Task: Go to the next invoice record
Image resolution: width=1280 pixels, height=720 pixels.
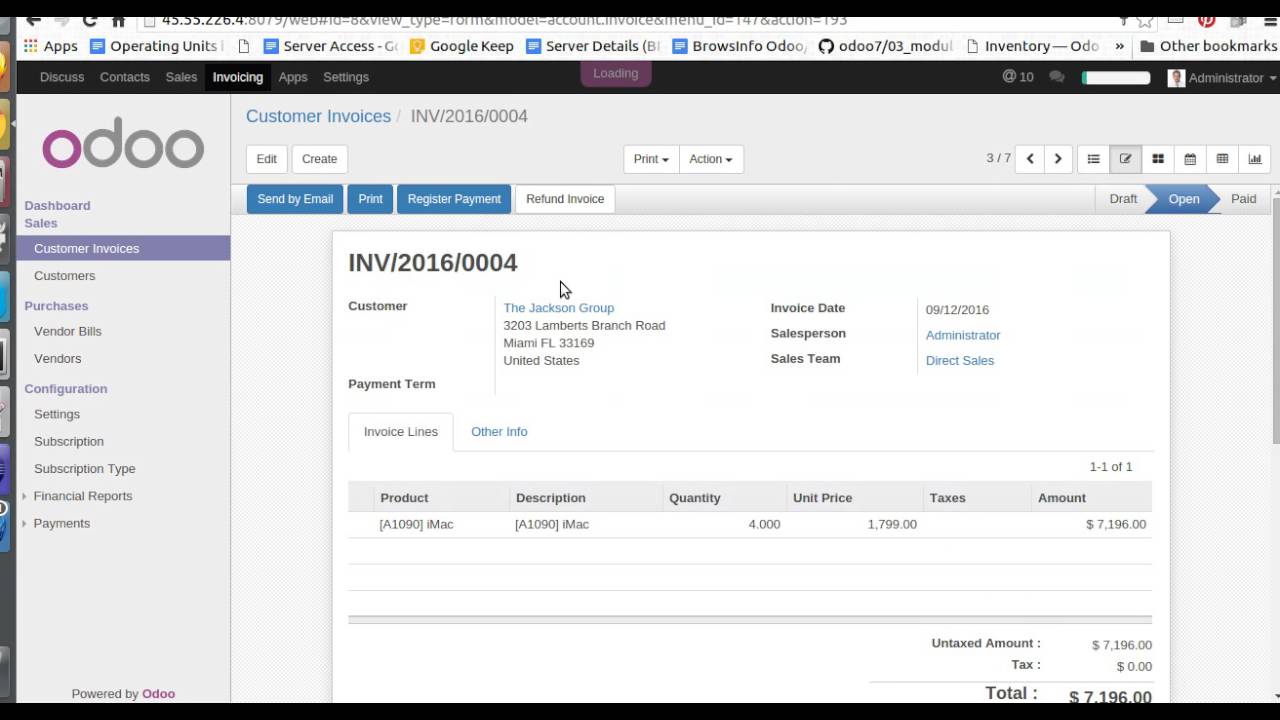Action: (1058, 159)
